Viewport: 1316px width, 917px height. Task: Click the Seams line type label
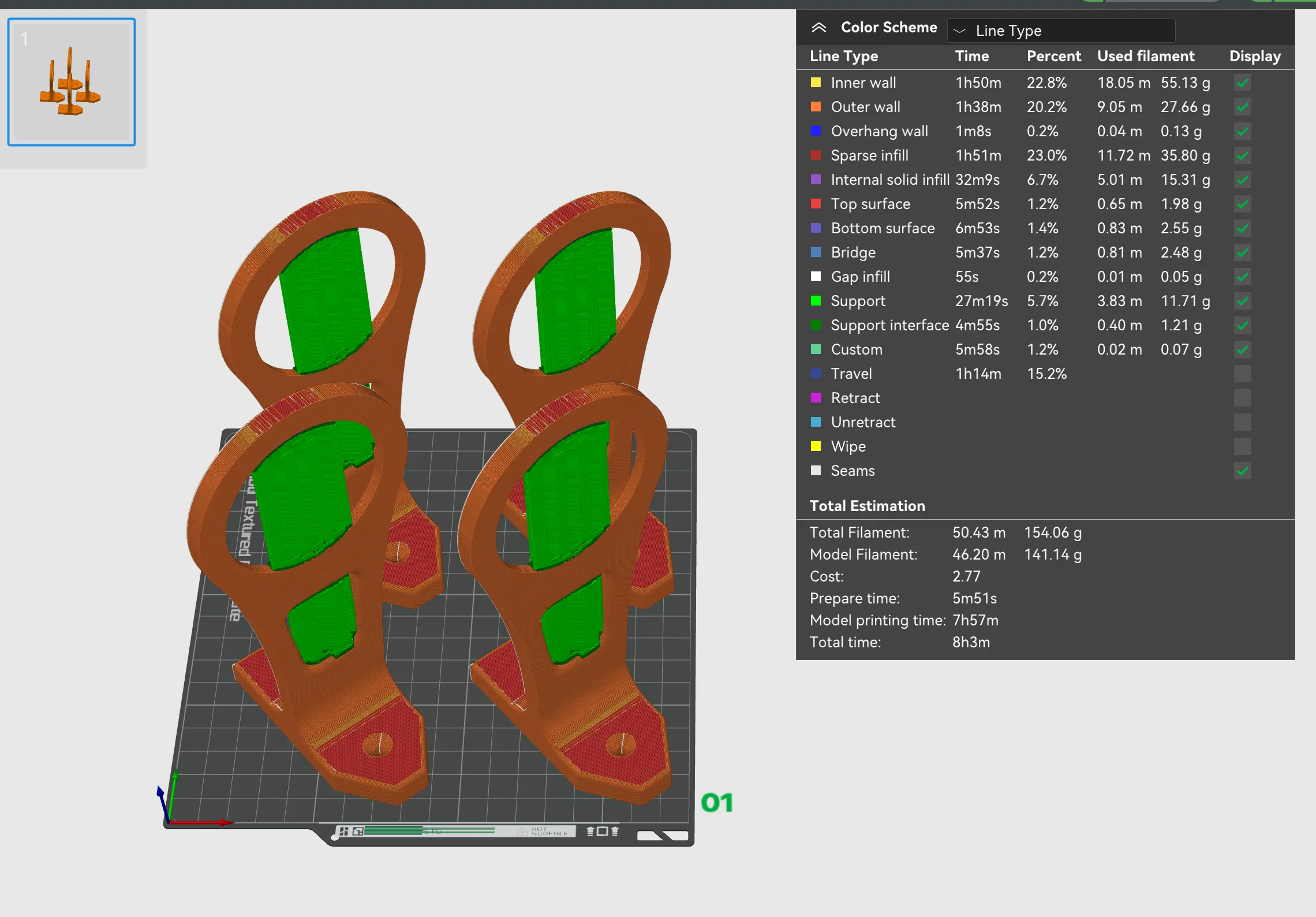click(x=853, y=471)
